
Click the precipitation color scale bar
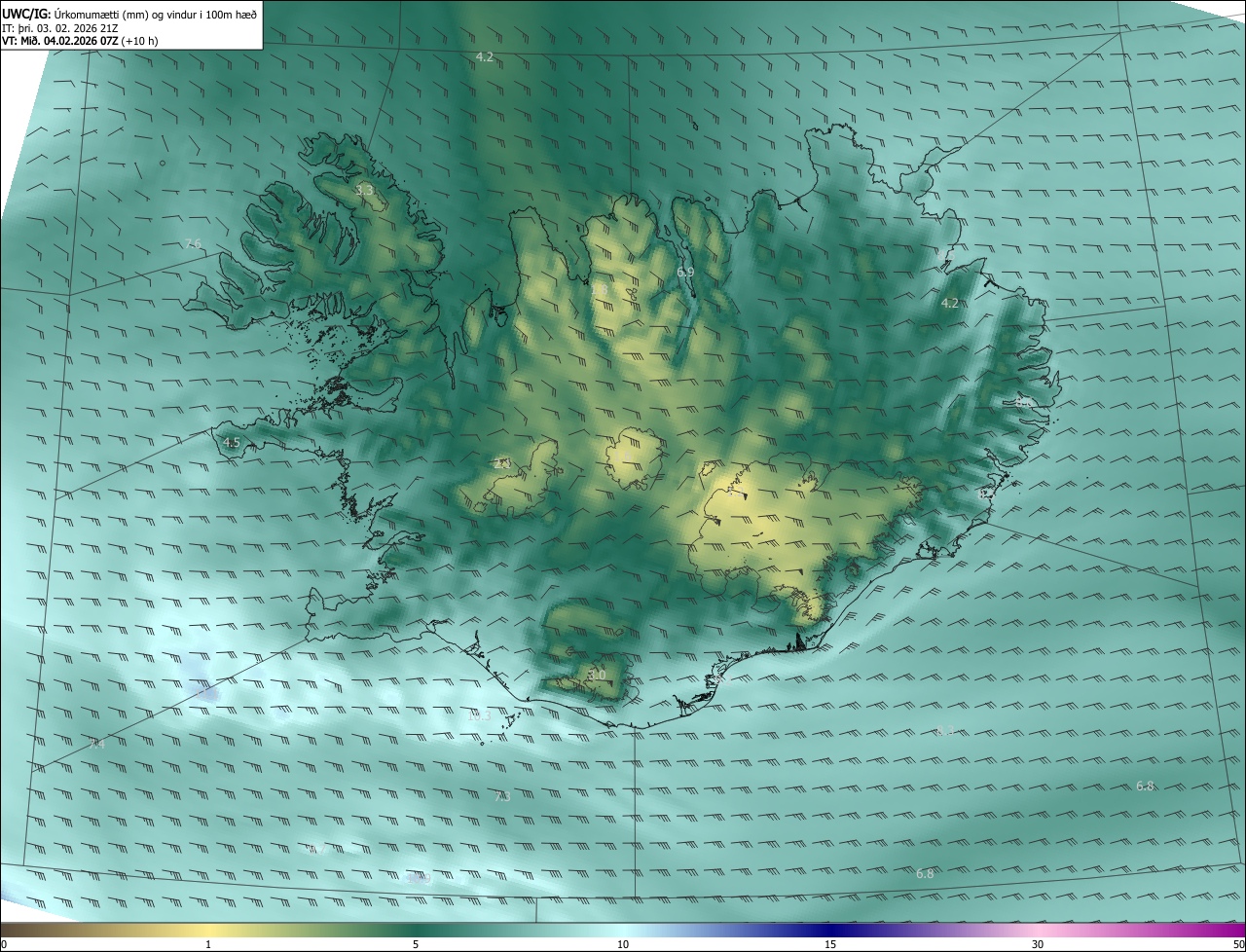tap(623, 930)
